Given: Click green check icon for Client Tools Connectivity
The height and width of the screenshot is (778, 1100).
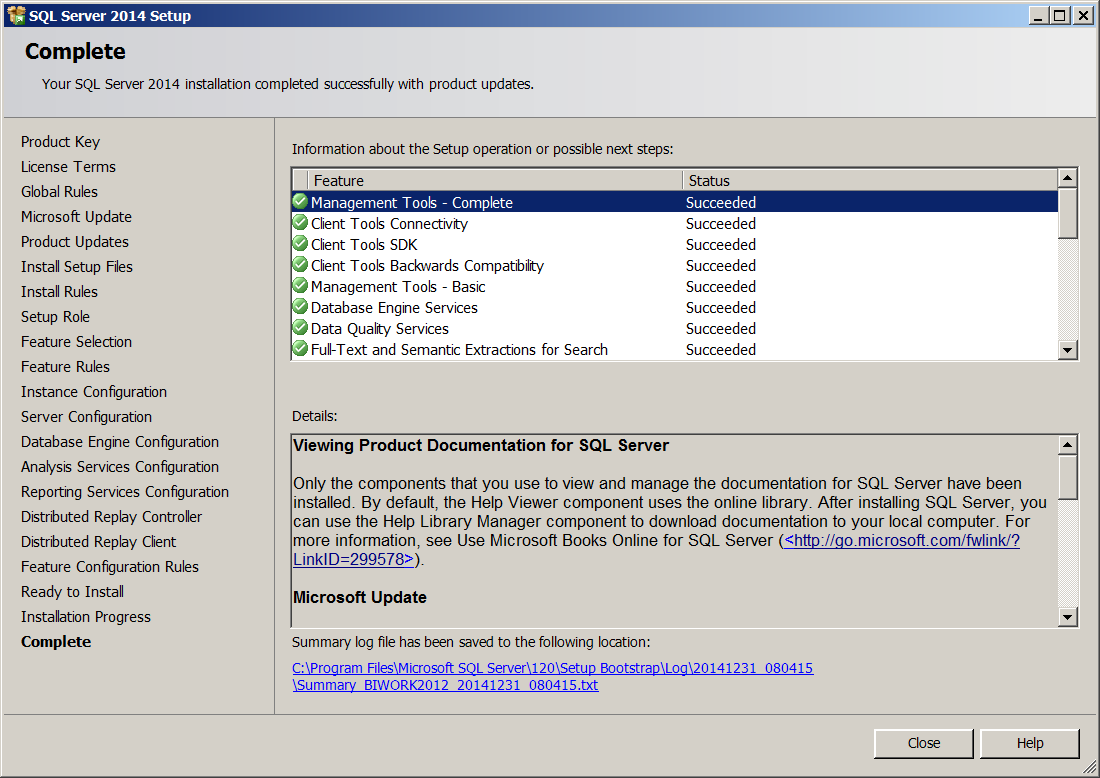Looking at the screenshot, I should [300, 223].
